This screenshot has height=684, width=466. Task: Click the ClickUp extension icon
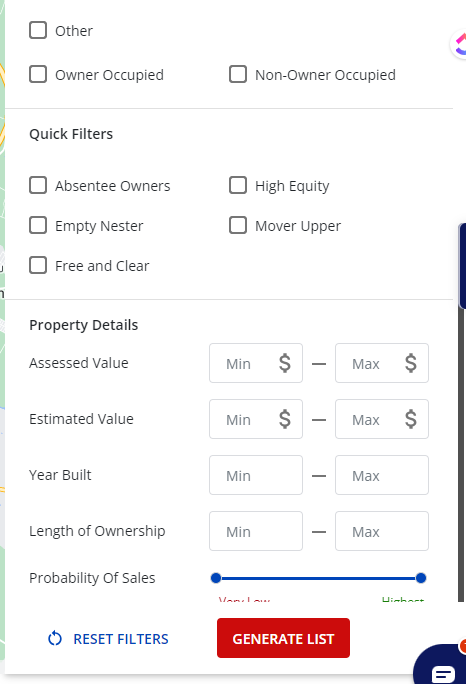[459, 44]
